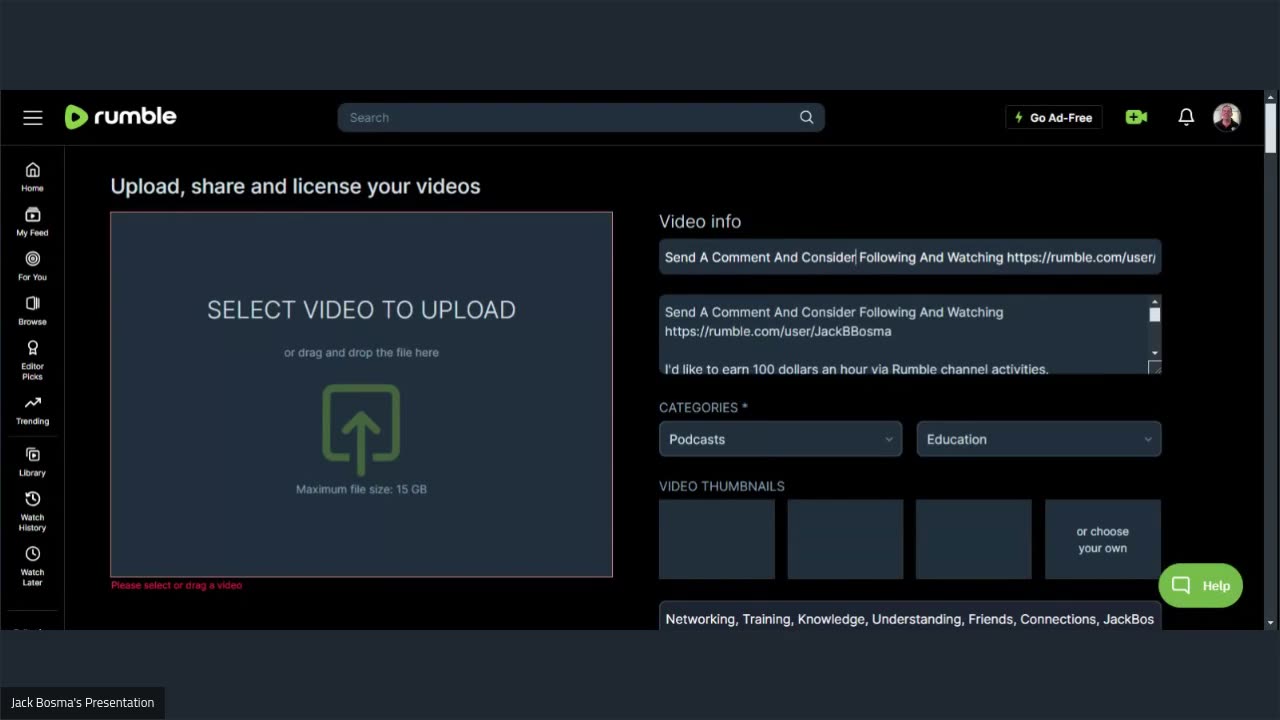Open Watch History in sidebar
The height and width of the screenshot is (720, 1280).
32,511
